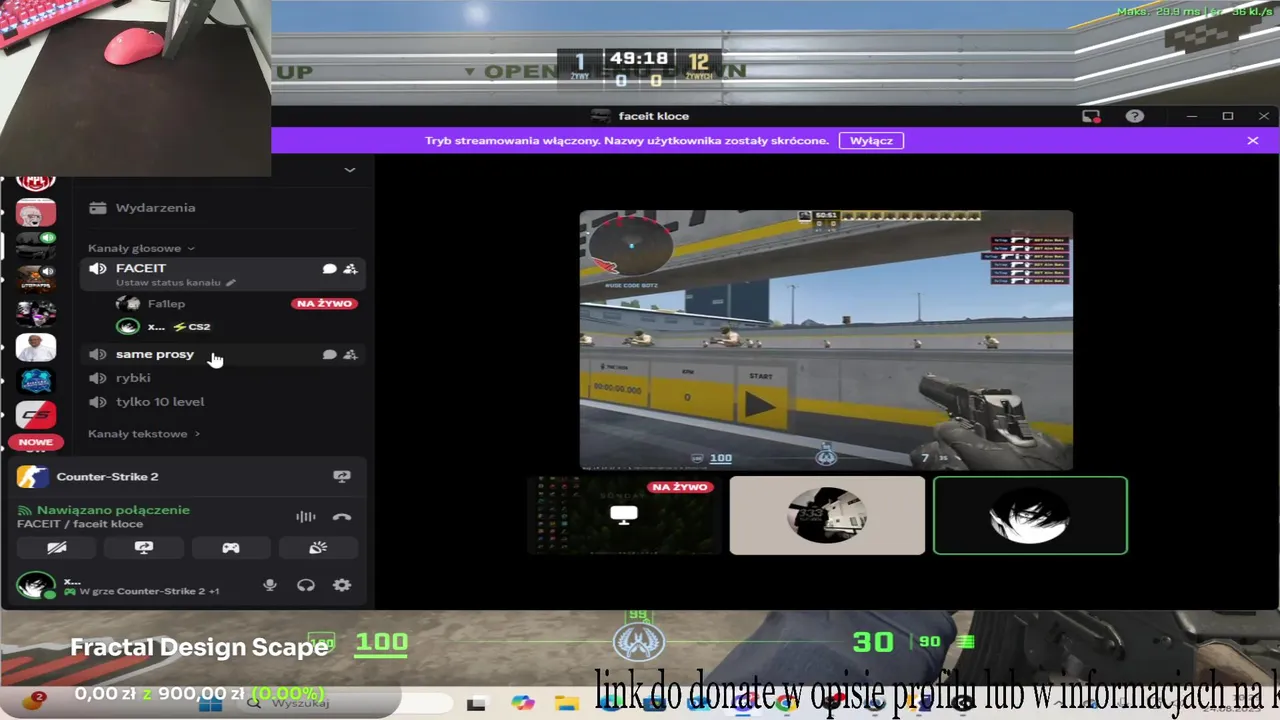Viewport: 1280px width, 720px height.
Task: Open Copilot from taskbar
Action: point(522,703)
